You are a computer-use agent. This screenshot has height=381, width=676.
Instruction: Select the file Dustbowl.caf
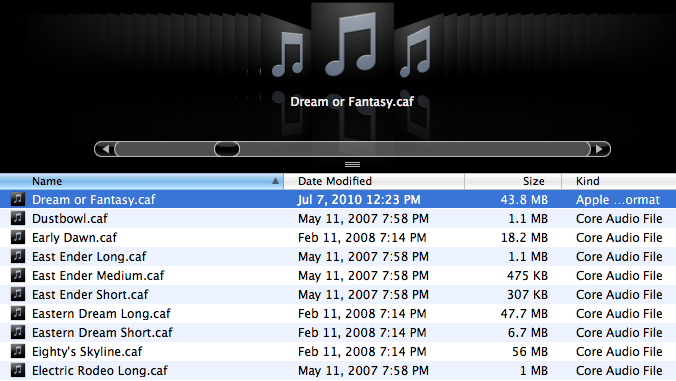(x=70, y=219)
